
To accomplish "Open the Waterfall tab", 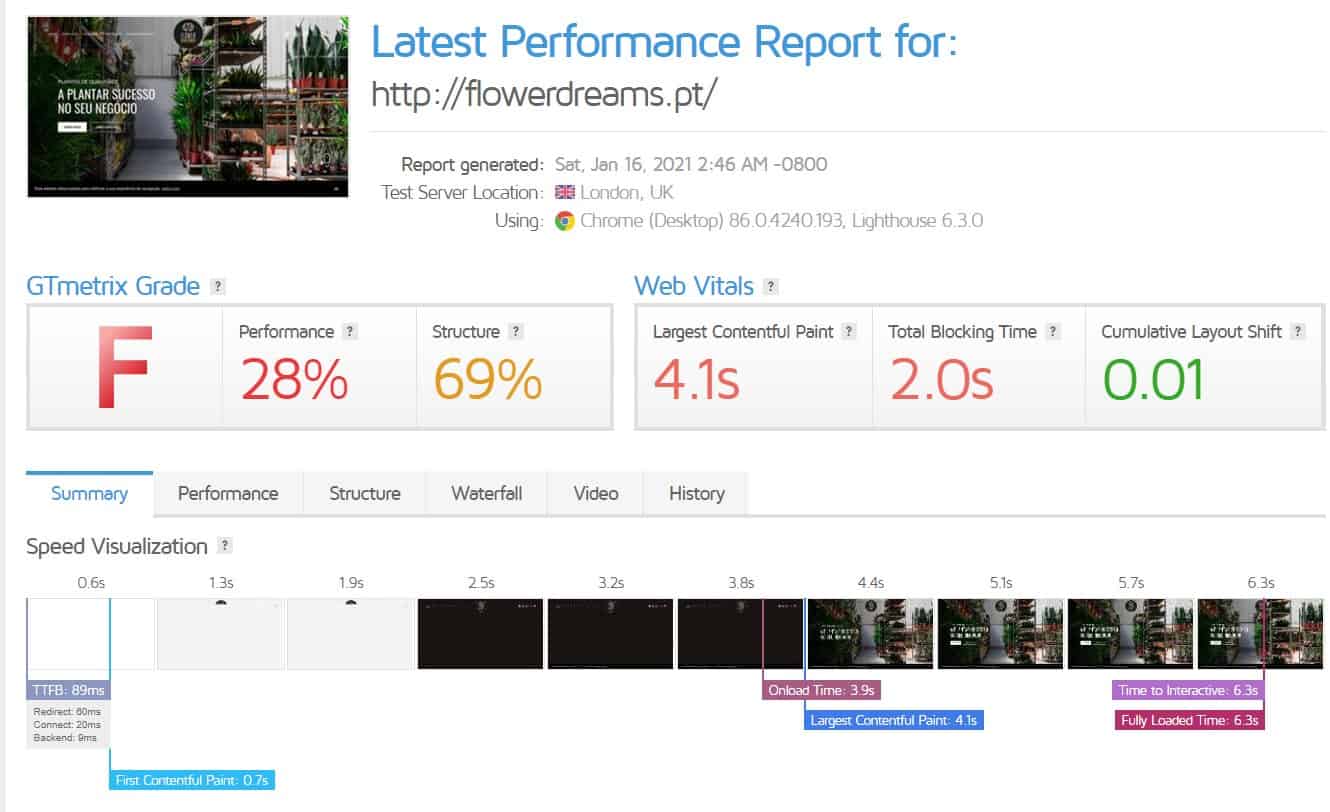I will tap(487, 494).
